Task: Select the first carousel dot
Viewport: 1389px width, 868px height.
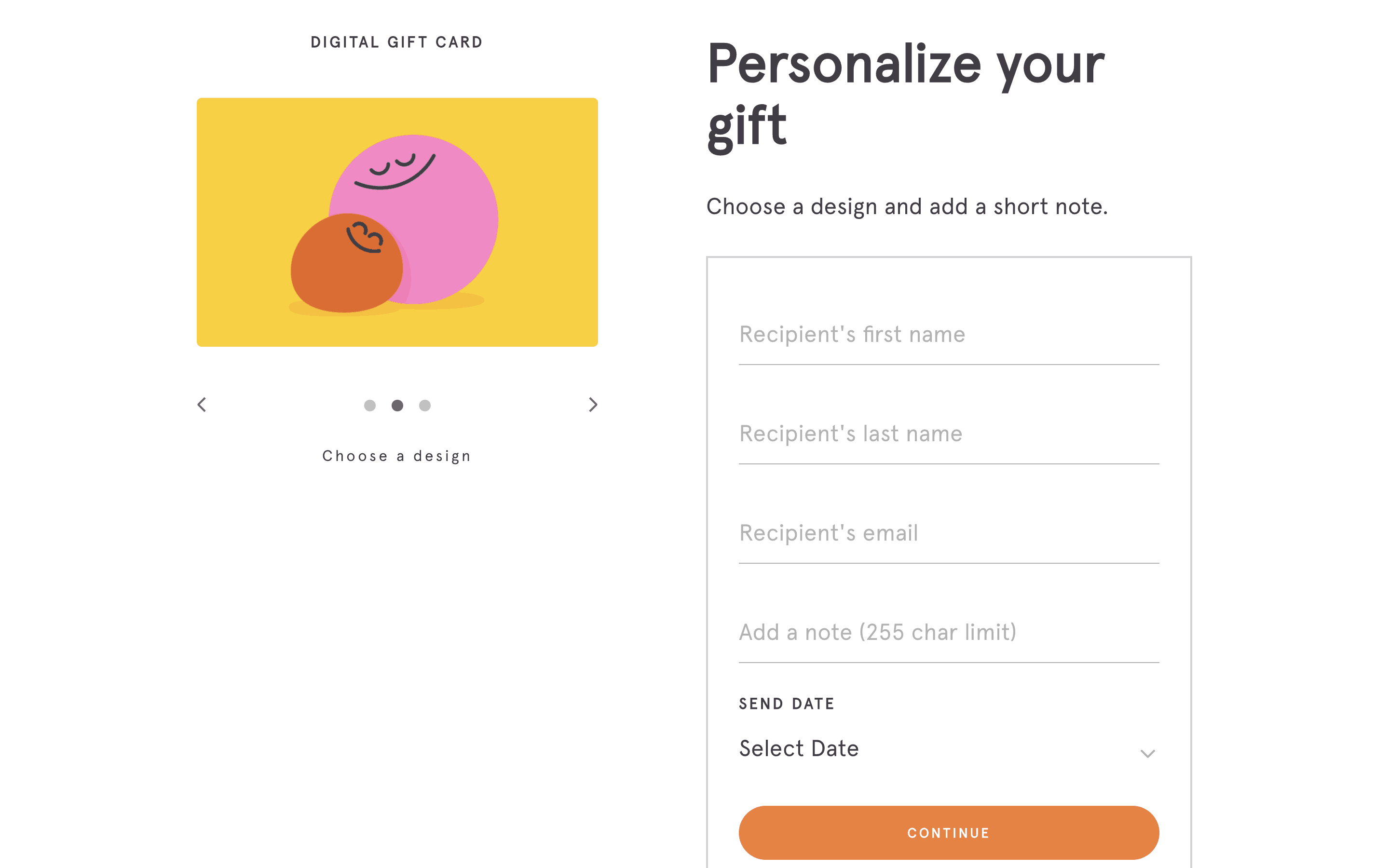Action: pyautogui.click(x=369, y=406)
